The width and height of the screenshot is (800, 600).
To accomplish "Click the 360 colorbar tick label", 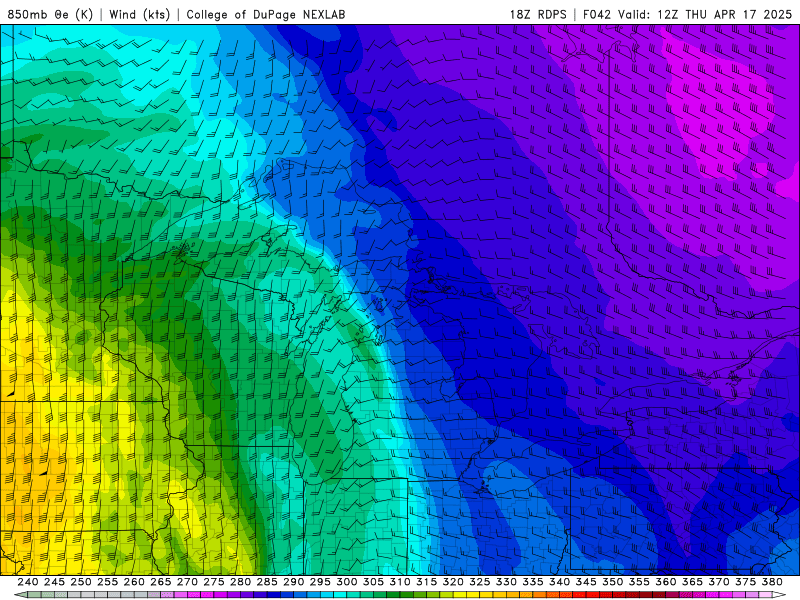I will (x=665, y=582).
